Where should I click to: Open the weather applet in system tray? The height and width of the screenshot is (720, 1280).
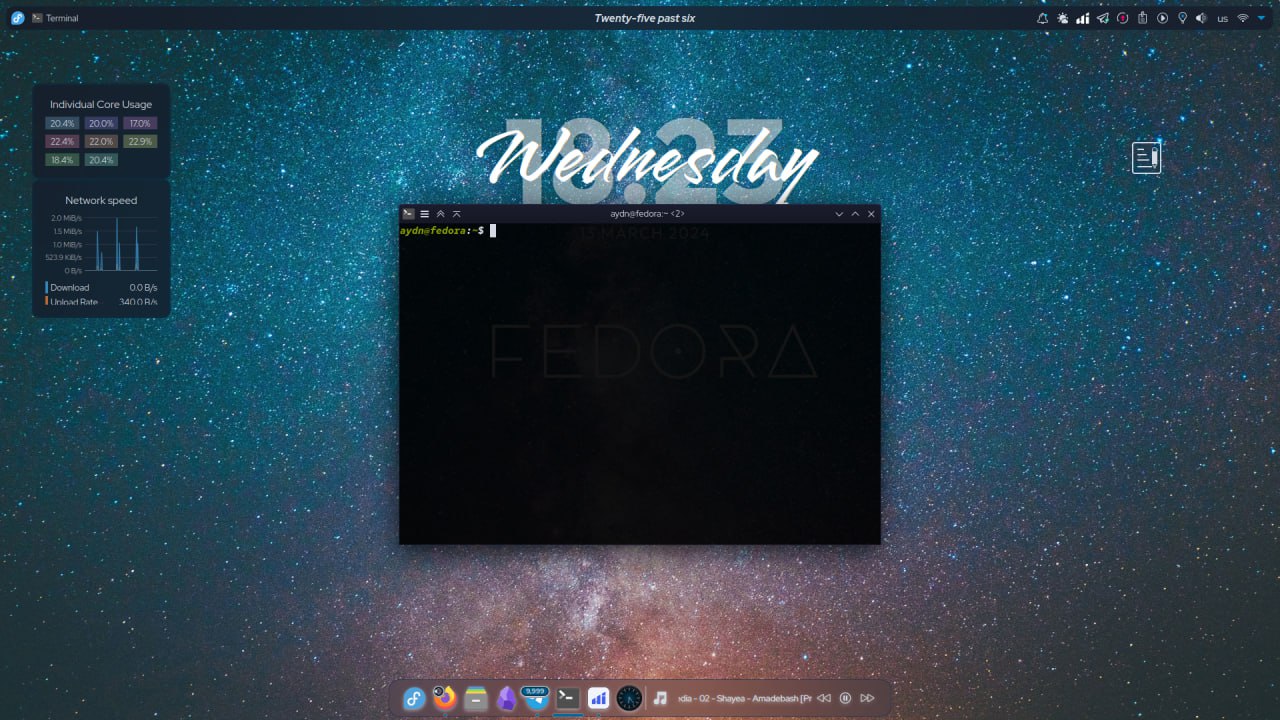tap(1062, 18)
